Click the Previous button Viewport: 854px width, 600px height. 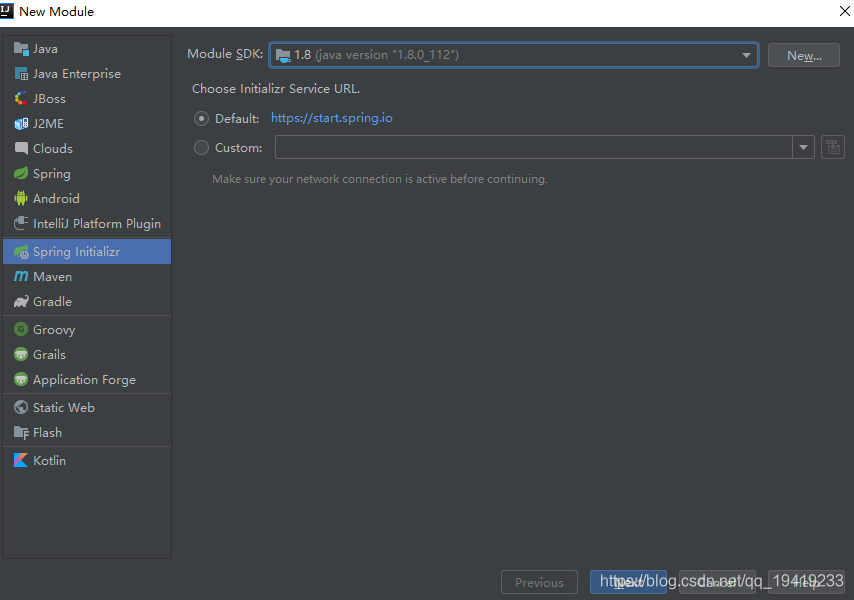539,583
